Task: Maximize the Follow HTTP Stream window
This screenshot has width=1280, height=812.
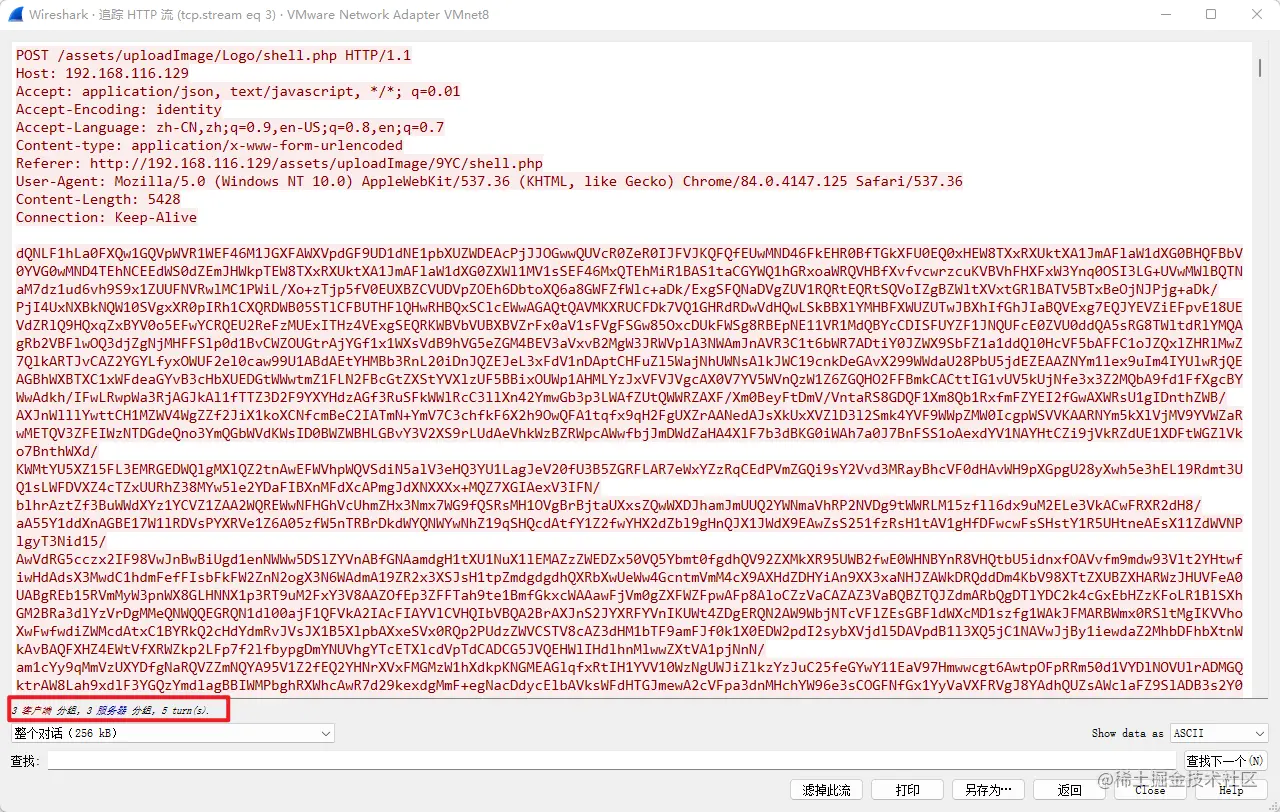Action: (1211, 15)
